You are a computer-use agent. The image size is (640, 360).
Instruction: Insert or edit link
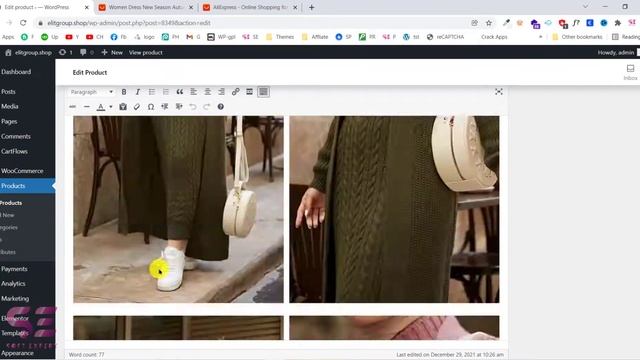tap(236, 92)
